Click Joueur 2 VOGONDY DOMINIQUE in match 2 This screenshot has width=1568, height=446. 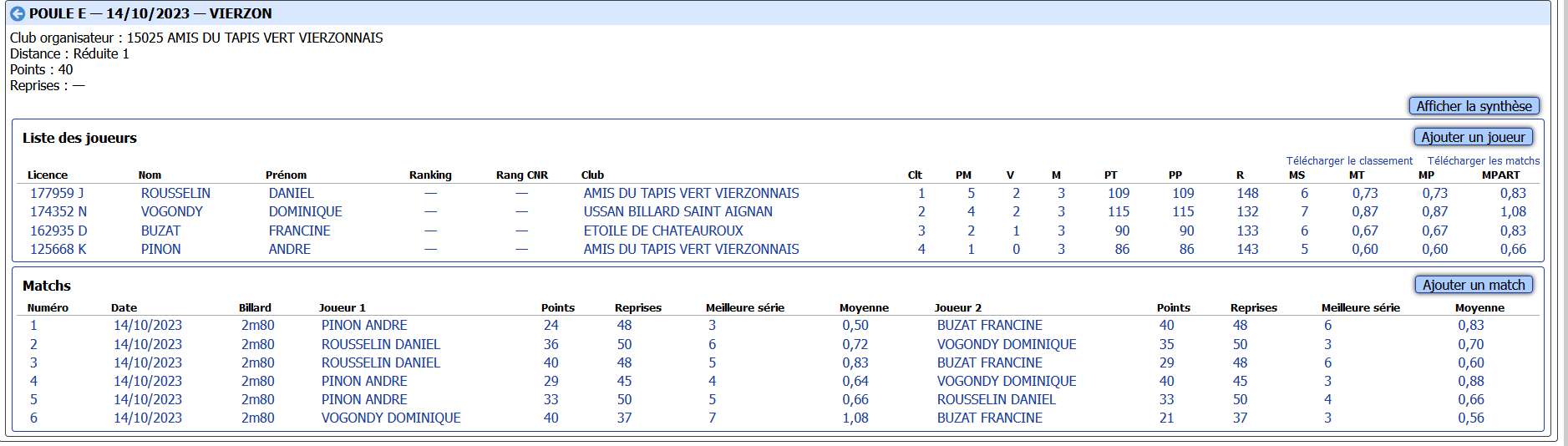point(1007,344)
